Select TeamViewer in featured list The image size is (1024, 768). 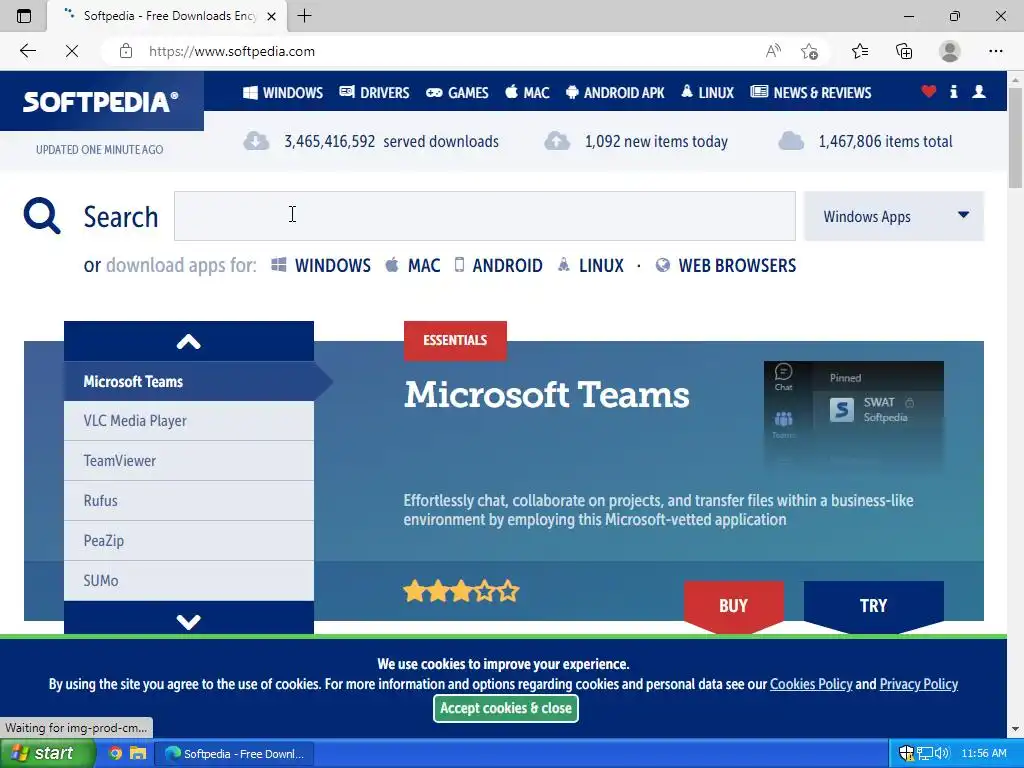[189, 461]
